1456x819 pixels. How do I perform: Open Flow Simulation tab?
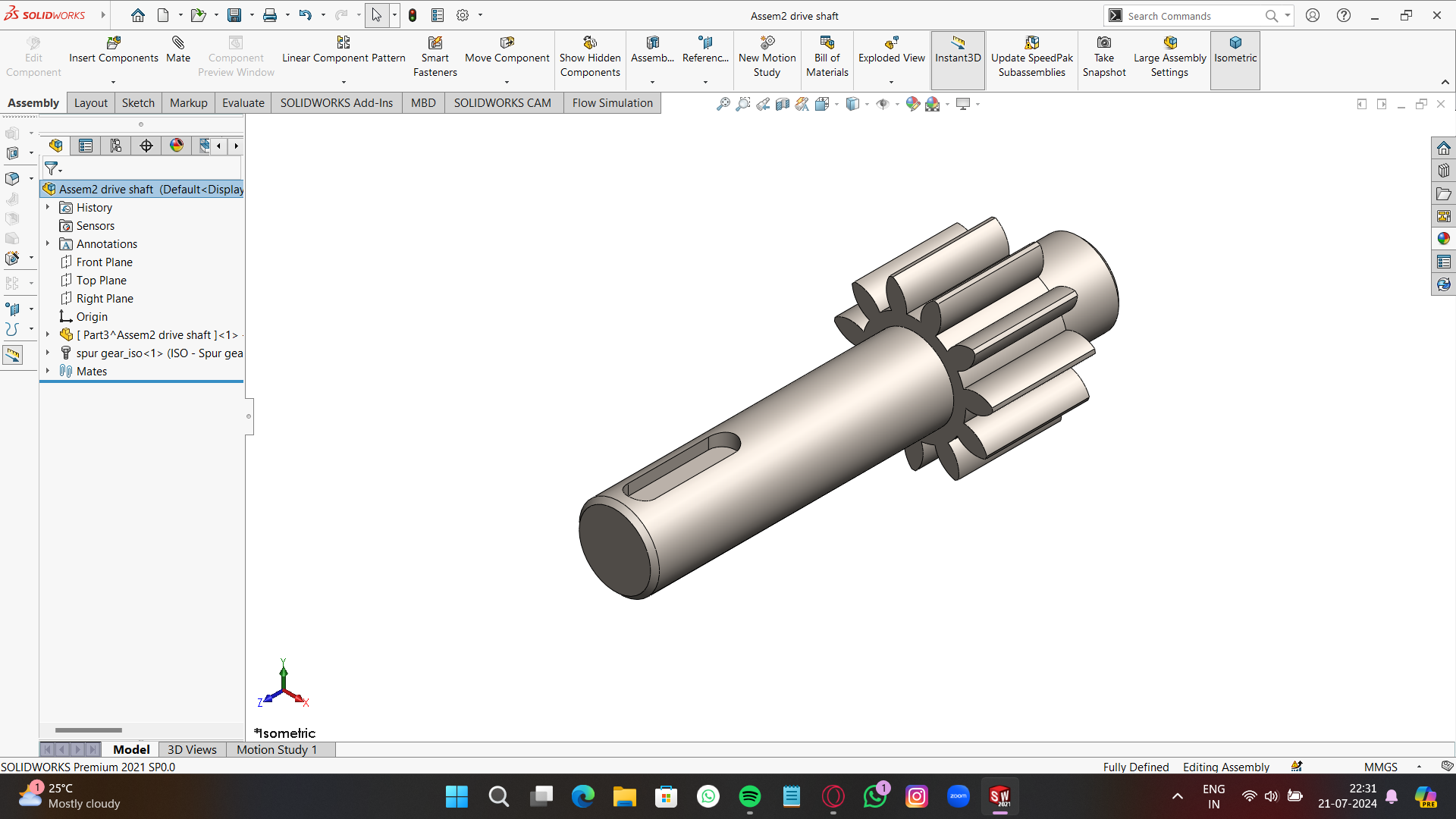[x=612, y=103]
